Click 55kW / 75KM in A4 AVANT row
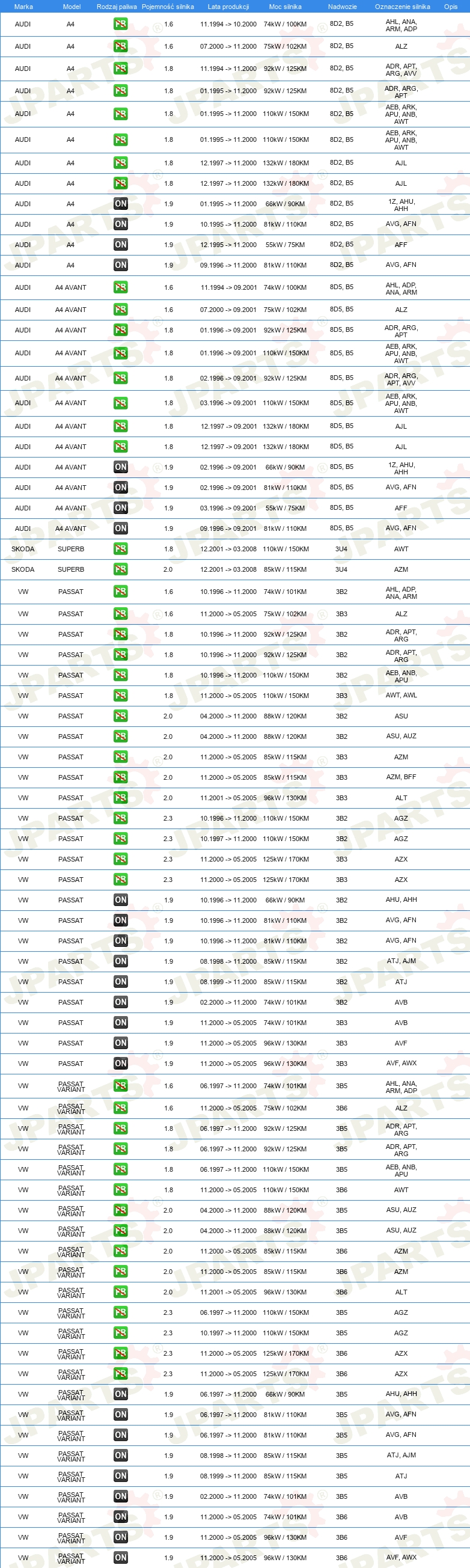The image size is (470, 1568). click(x=285, y=508)
